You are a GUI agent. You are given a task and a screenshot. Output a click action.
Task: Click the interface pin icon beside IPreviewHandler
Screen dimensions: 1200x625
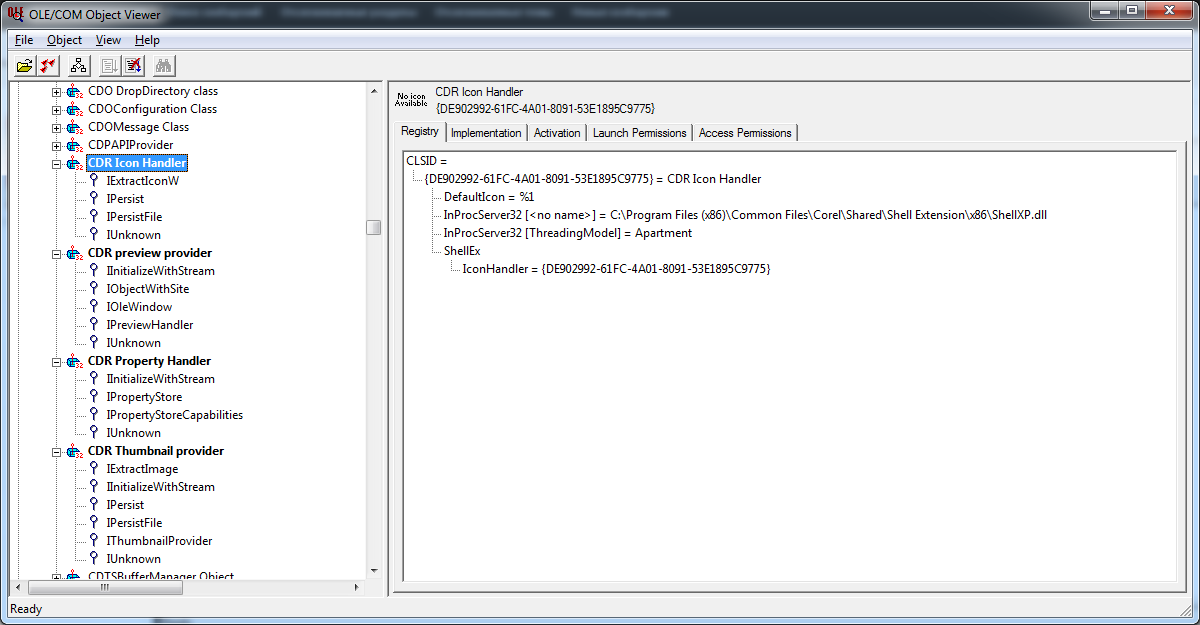coord(94,325)
